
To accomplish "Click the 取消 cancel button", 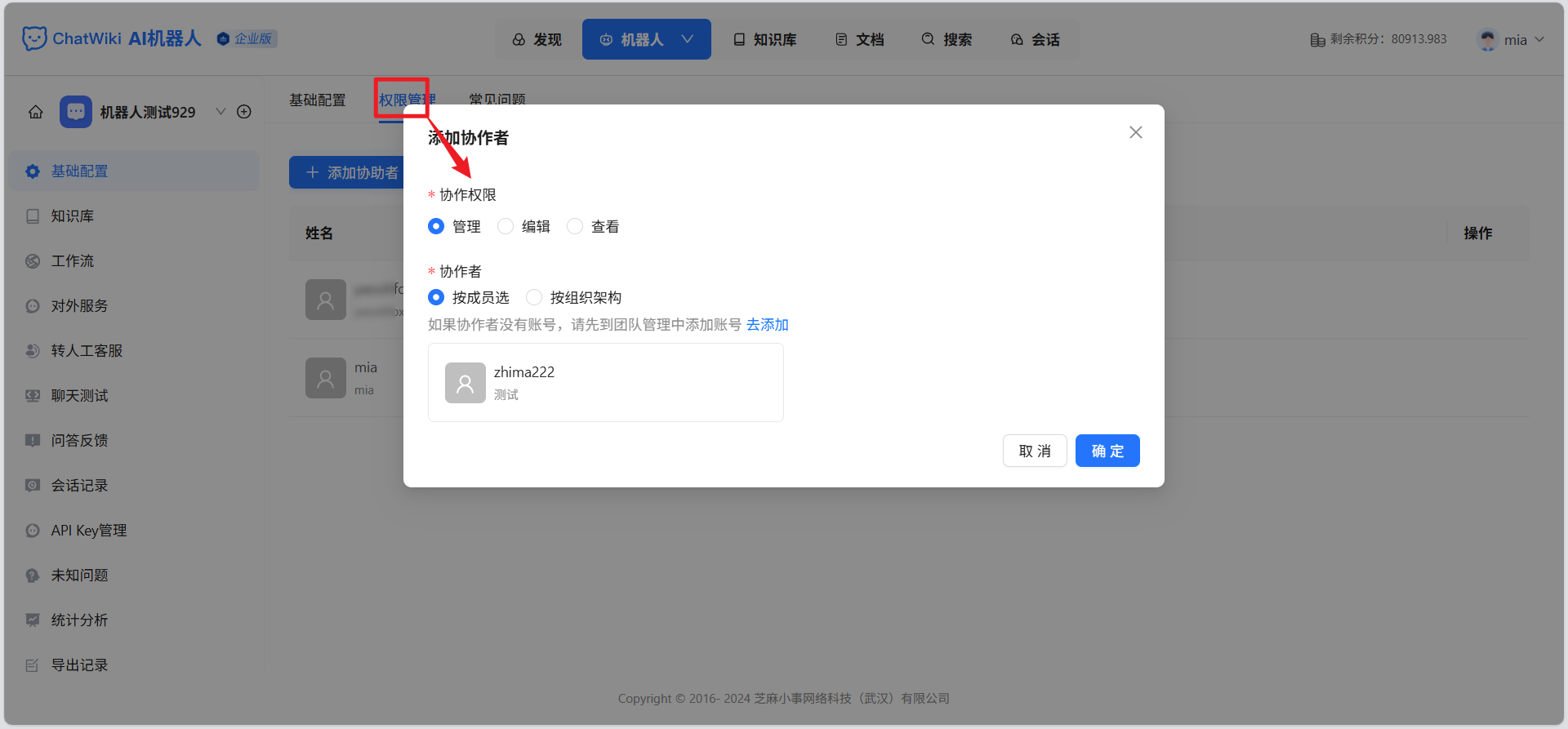I will 1035,451.
